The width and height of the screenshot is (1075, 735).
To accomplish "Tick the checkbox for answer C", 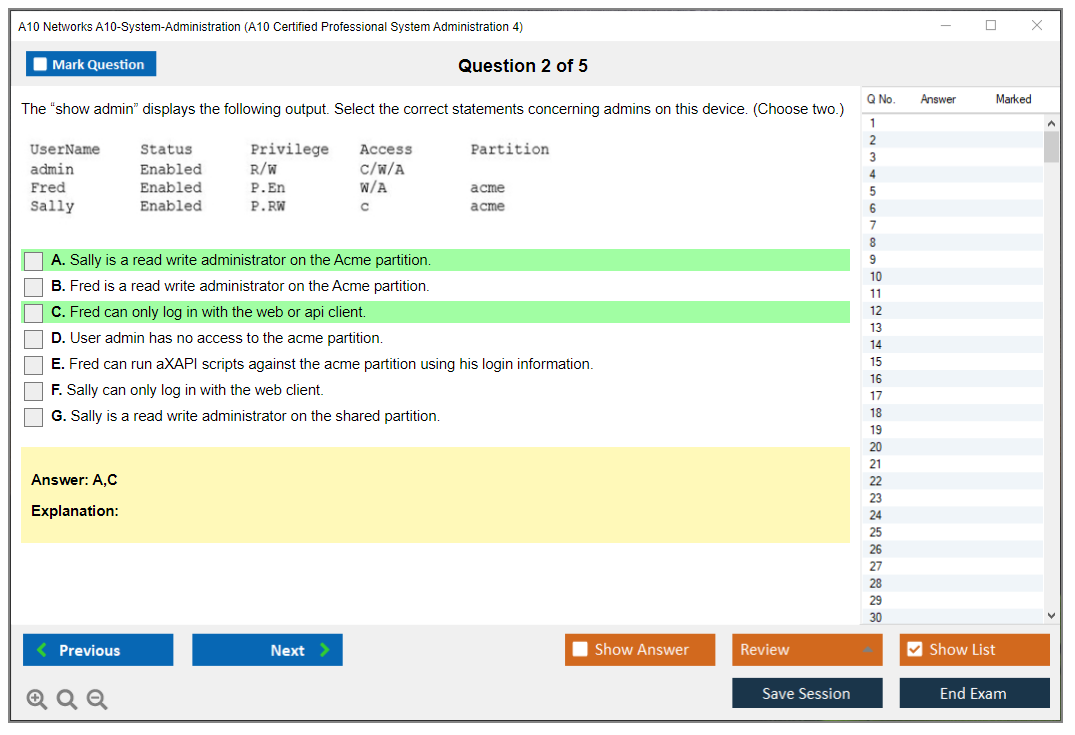I will tap(34, 313).
